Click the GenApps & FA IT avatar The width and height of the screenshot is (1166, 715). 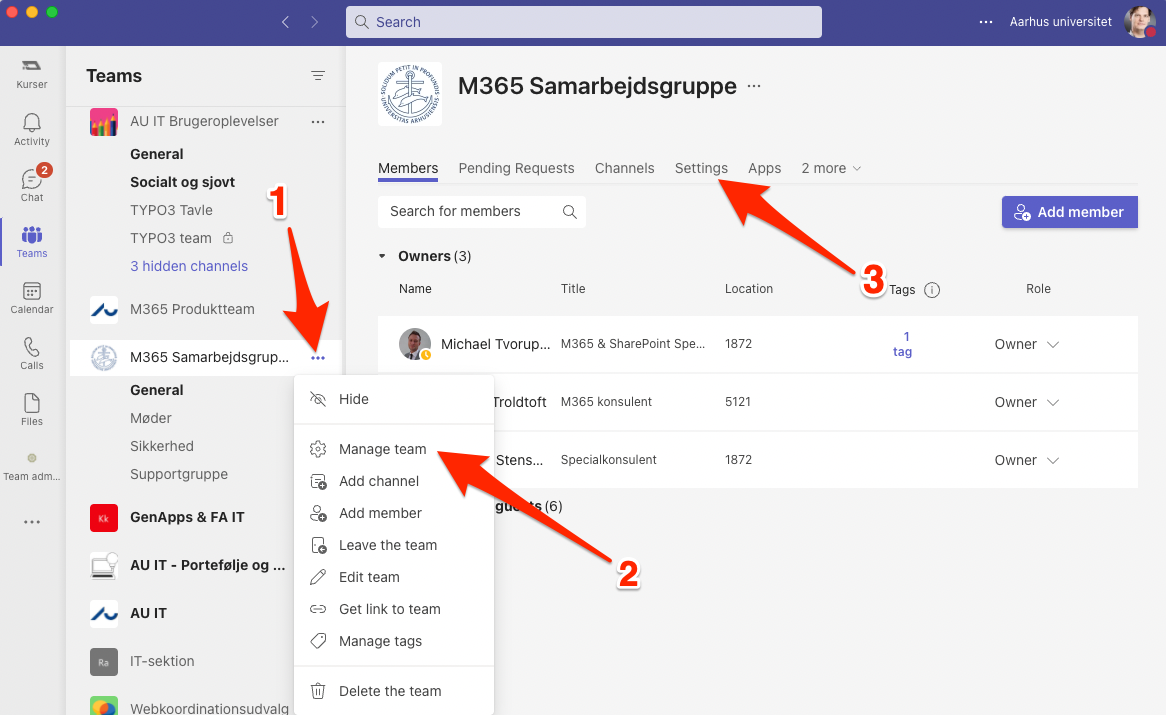tap(104, 517)
